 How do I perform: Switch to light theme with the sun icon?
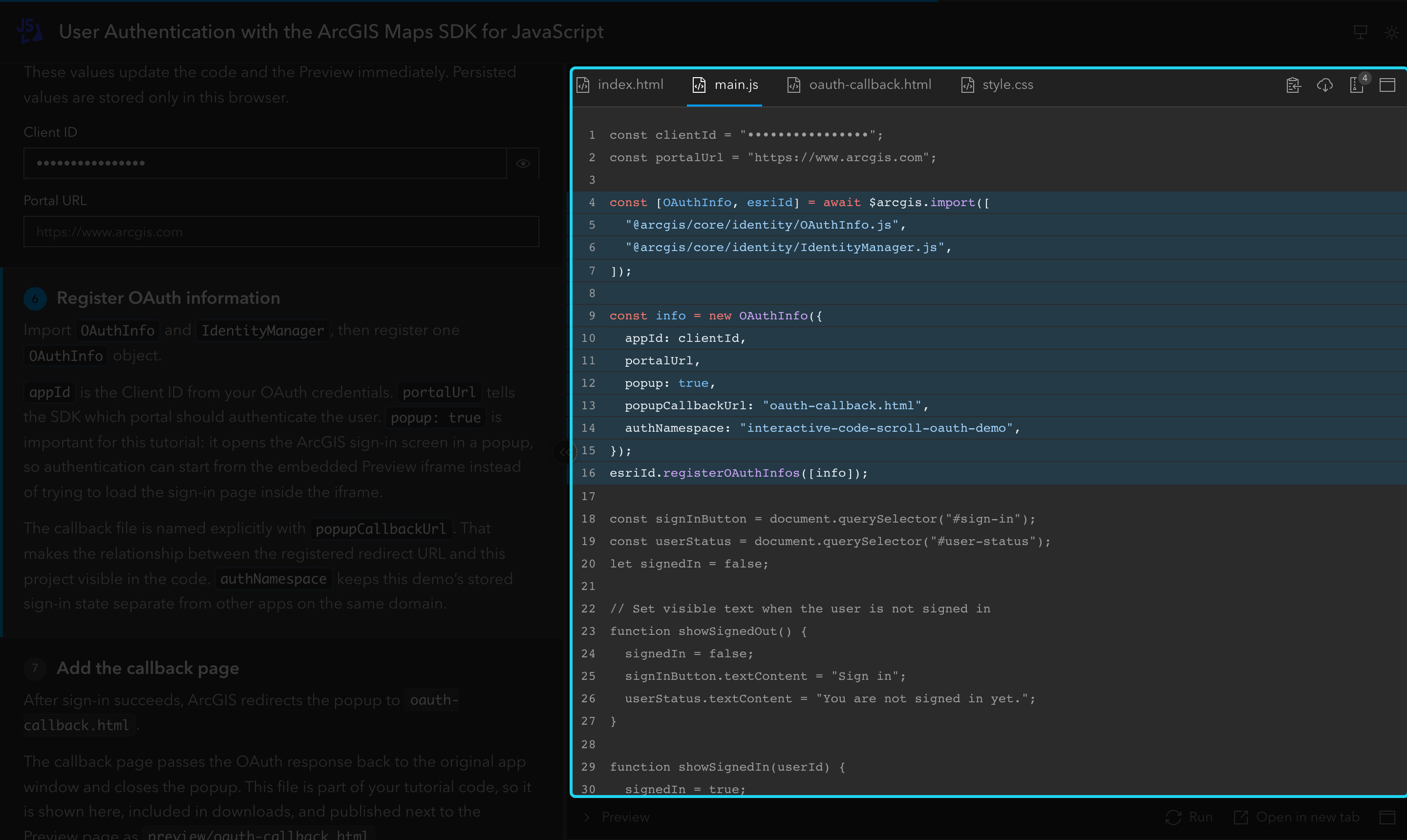tap(1391, 32)
